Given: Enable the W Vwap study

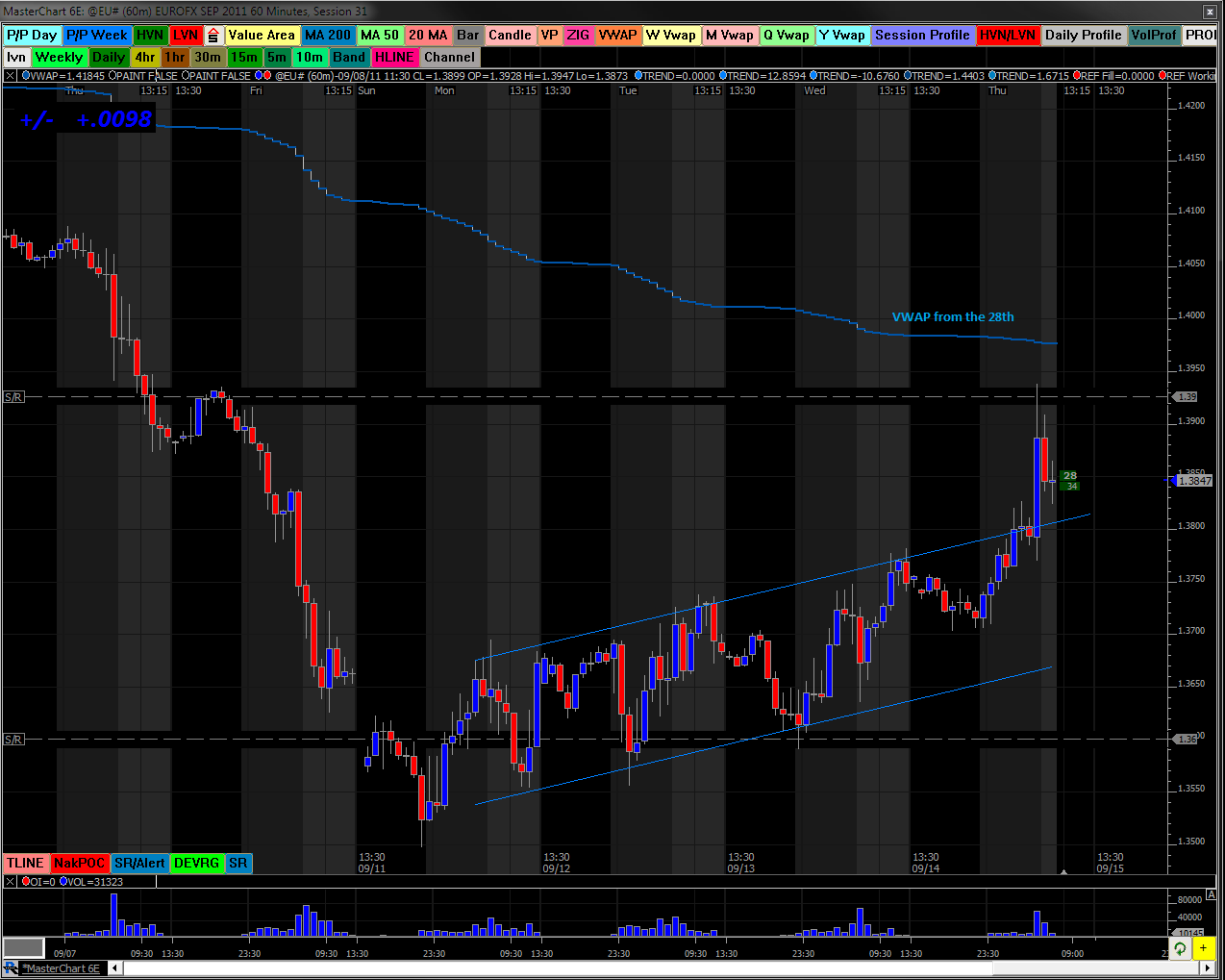Looking at the screenshot, I should pyautogui.click(x=671, y=35).
